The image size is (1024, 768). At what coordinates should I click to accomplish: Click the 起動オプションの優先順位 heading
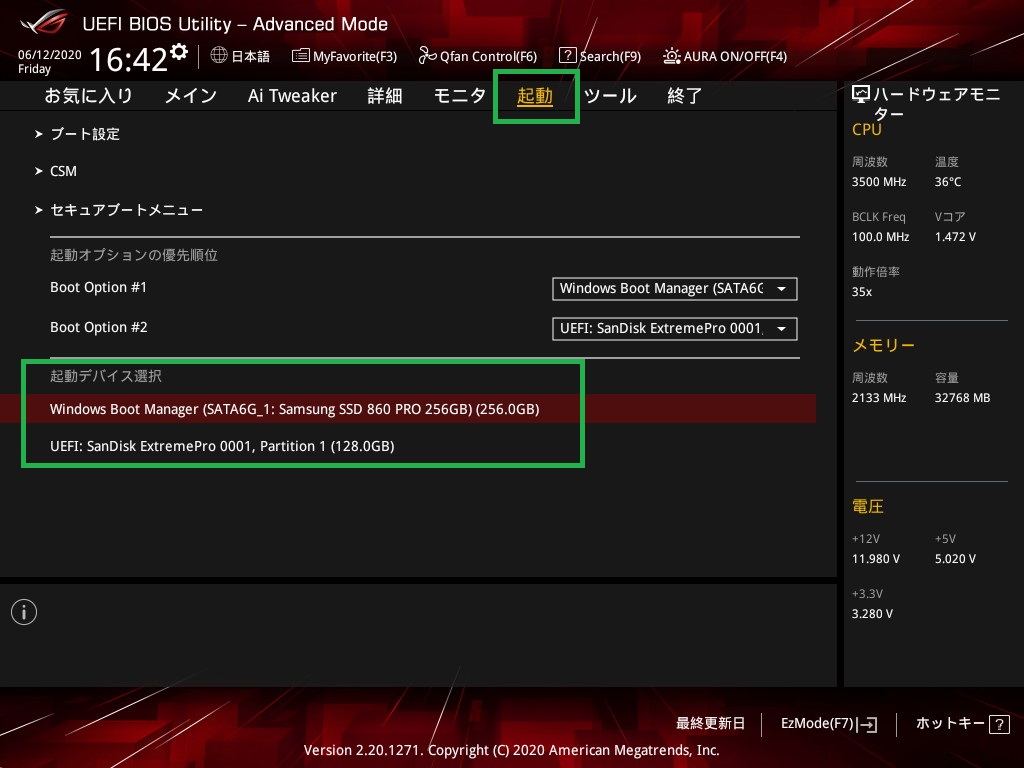(x=134, y=255)
